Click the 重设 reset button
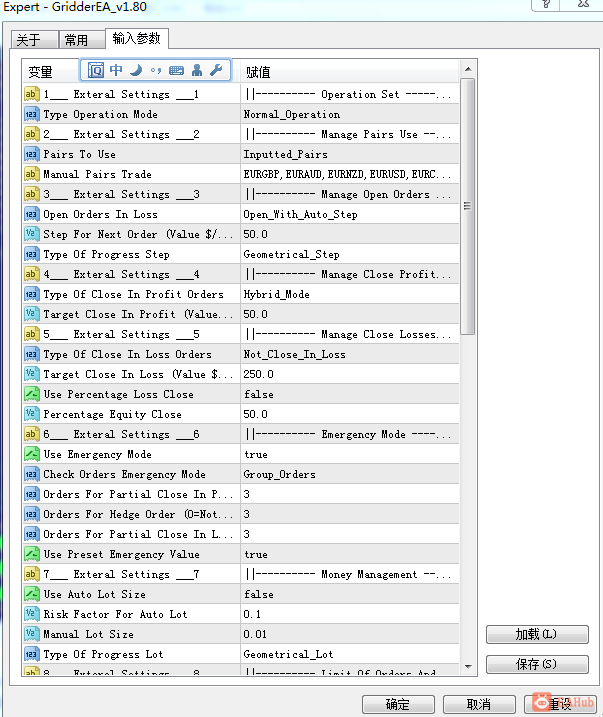Viewport: 603px width, 717px height. pyautogui.click(x=560, y=704)
